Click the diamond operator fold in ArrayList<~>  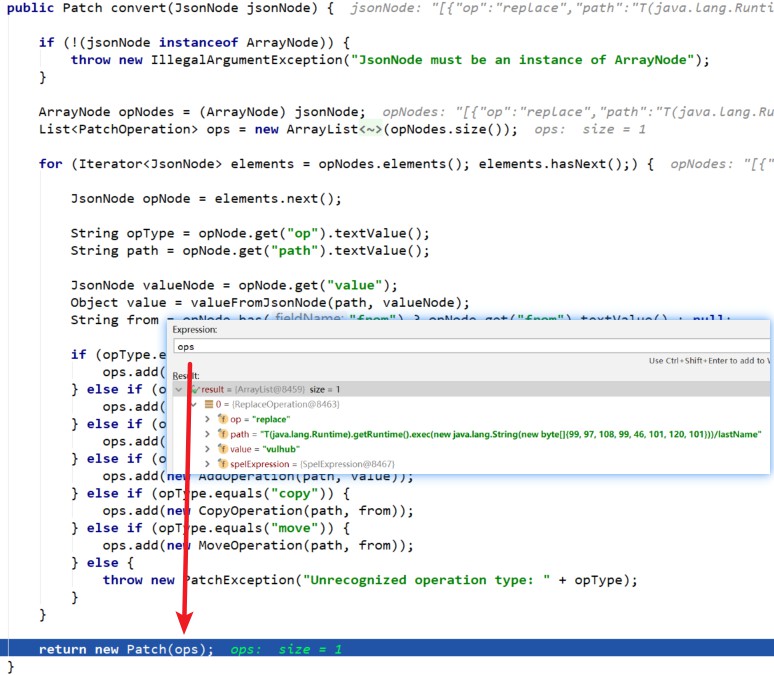[x=370, y=129]
